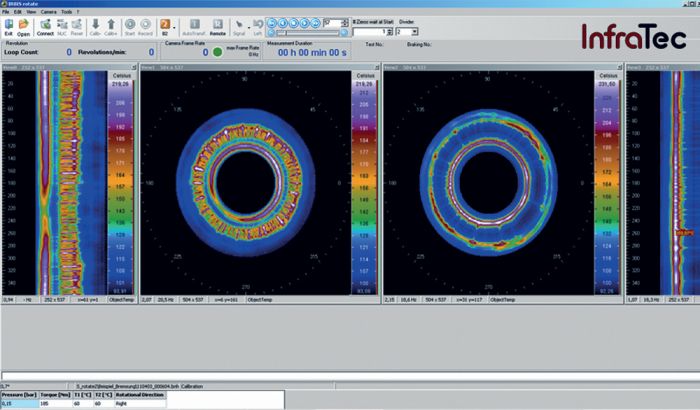The height and width of the screenshot is (410, 700).
Task: Click the Pressure [bar] column header
Action: [x=20, y=395]
